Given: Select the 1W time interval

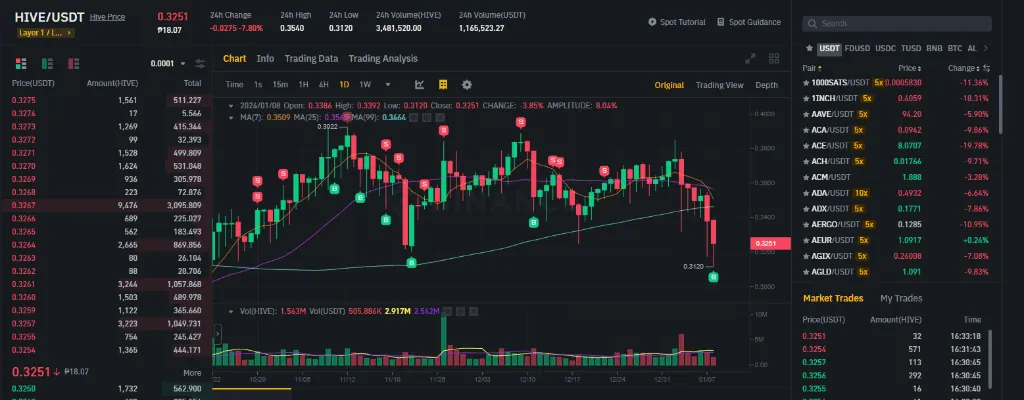Looking at the screenshot, I should (365, 85).
